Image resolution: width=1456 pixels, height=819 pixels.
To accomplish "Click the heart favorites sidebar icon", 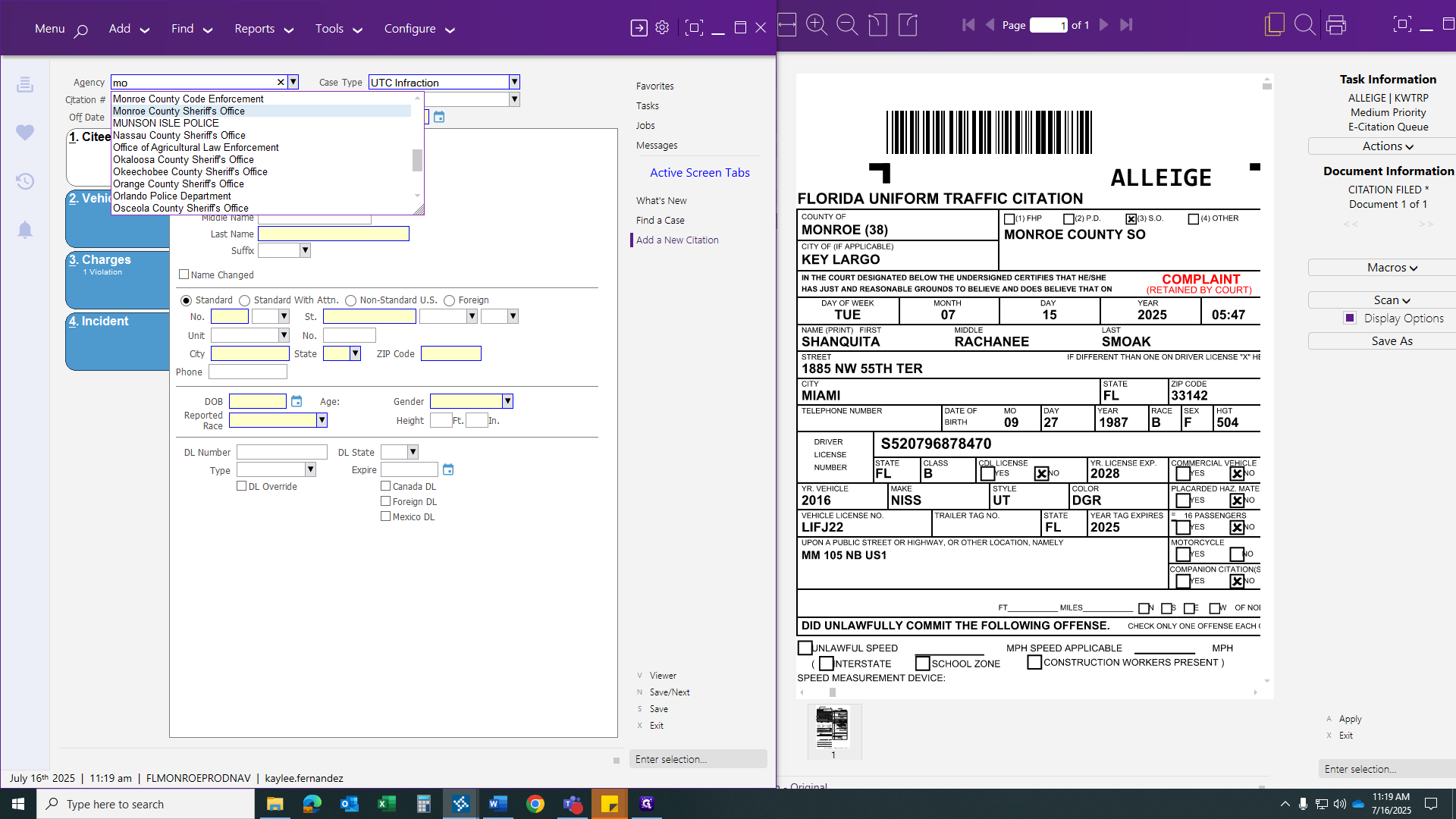I will [x=25, y=133].
